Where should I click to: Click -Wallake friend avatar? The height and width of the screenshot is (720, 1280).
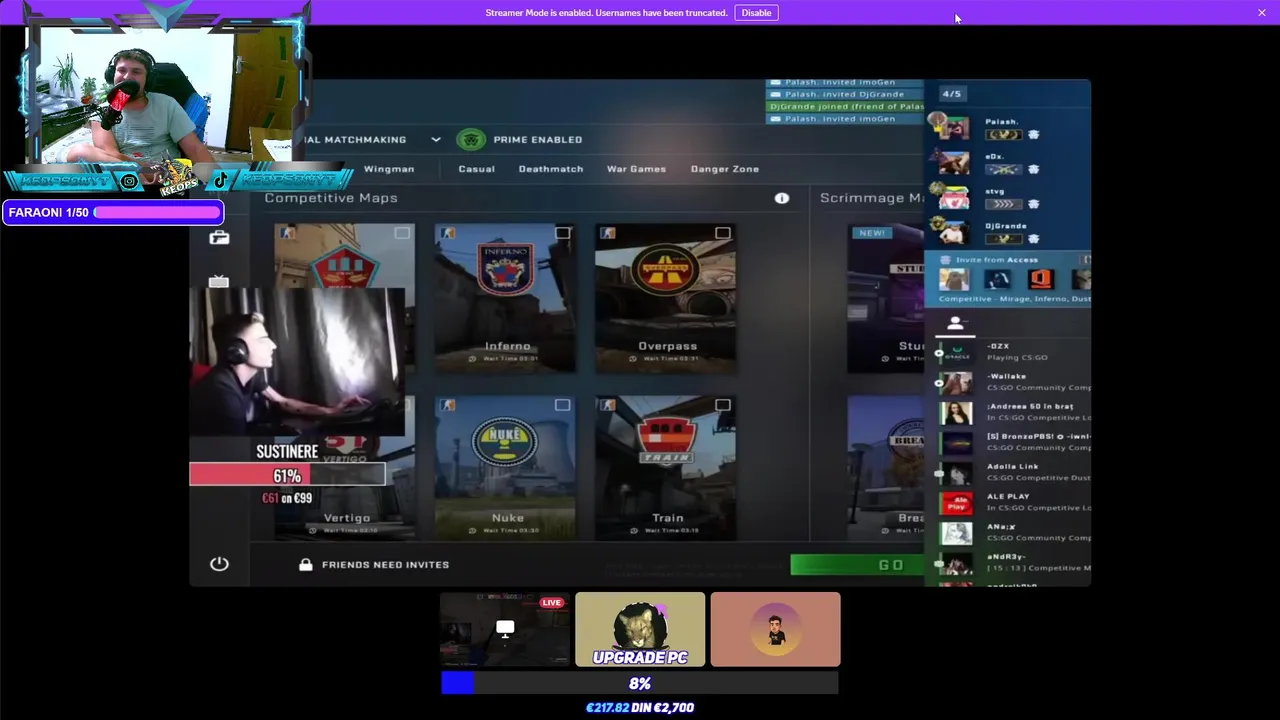956,382
